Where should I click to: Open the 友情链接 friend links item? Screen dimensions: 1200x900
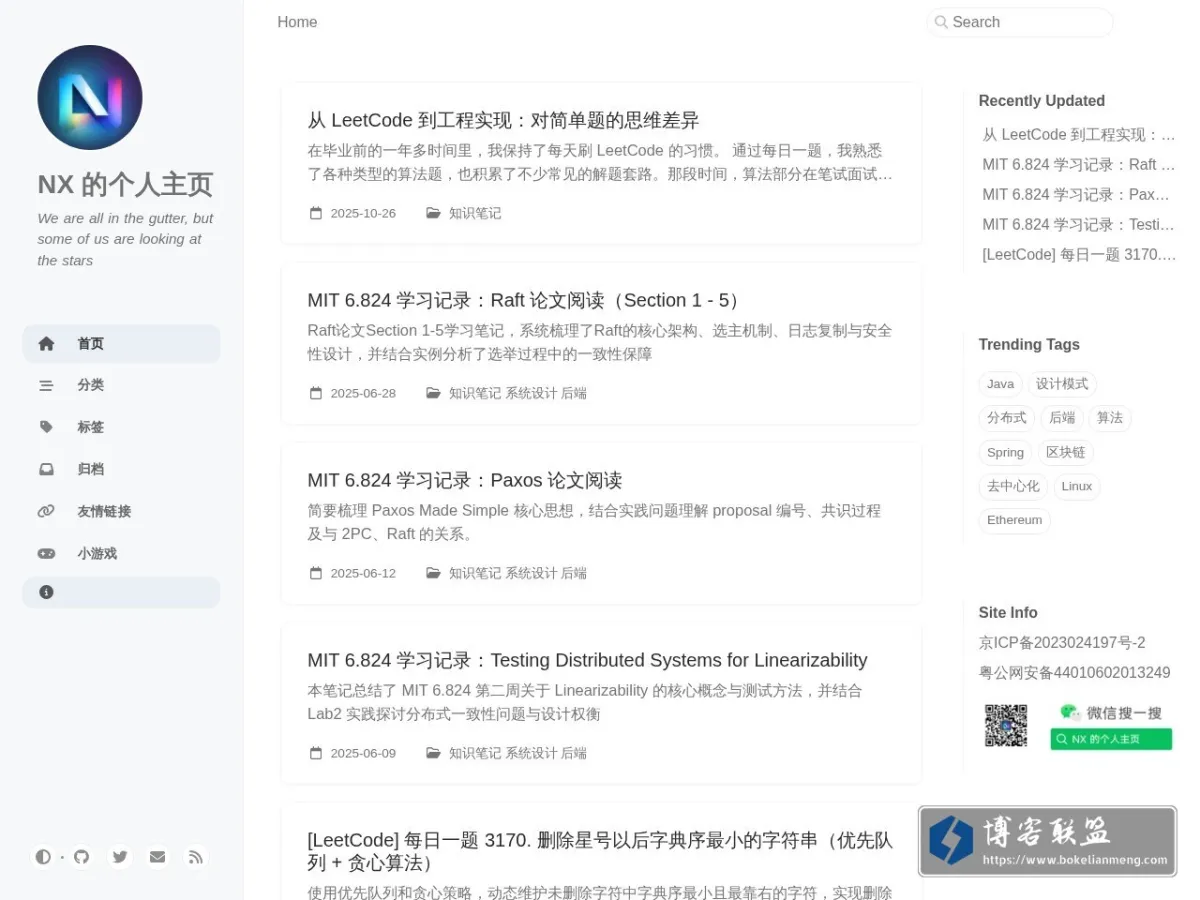tap(121, 512)
